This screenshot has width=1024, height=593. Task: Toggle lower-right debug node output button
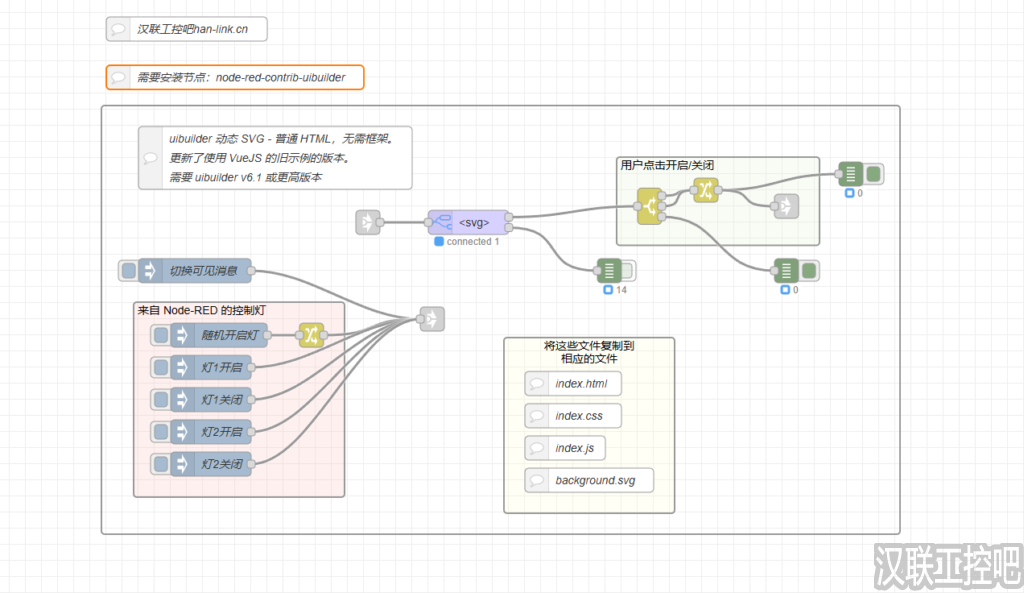808,270
